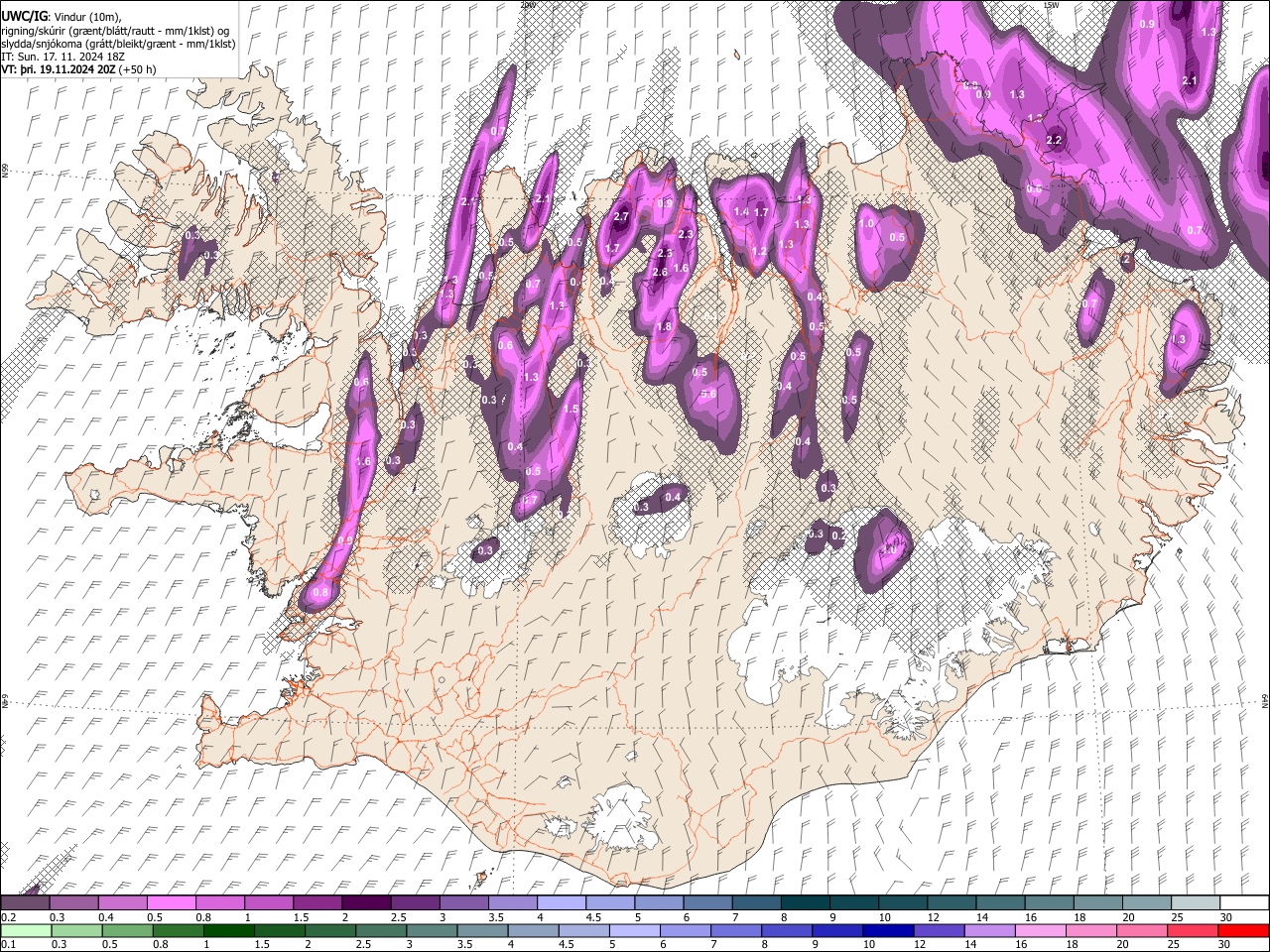
Task: Pick the dark blue 10 rain scale swatch
Action: [x=886, y=930]
